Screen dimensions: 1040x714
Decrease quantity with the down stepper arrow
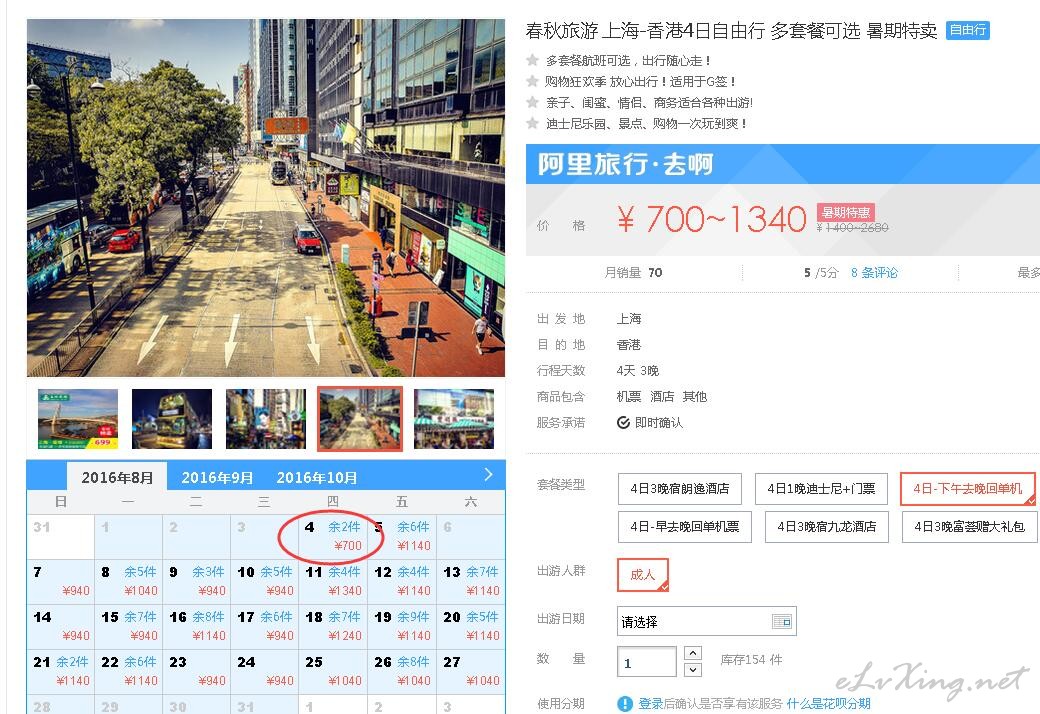(x=692, y=669)
